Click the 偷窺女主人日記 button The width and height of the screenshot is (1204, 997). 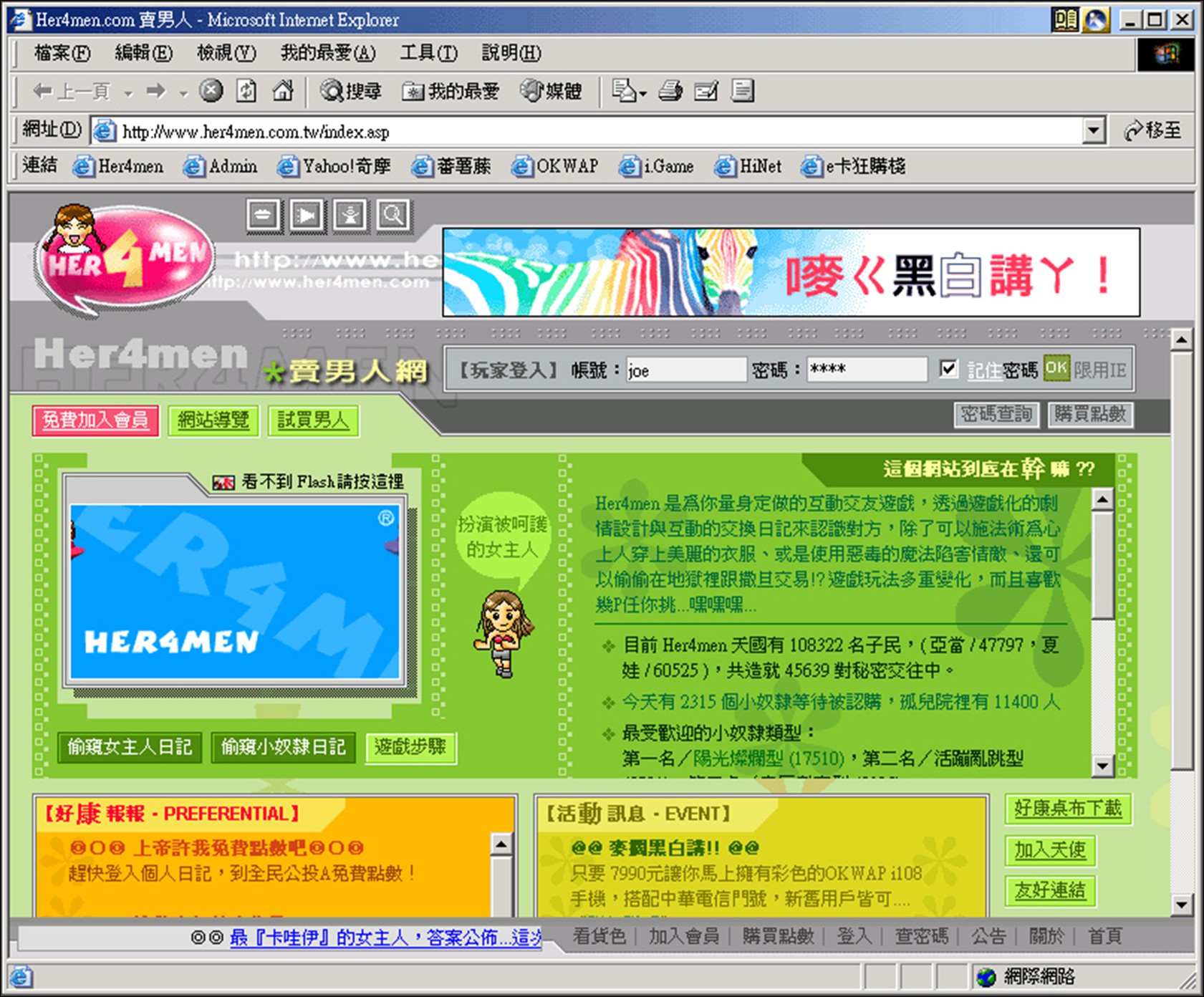point(130,748)
